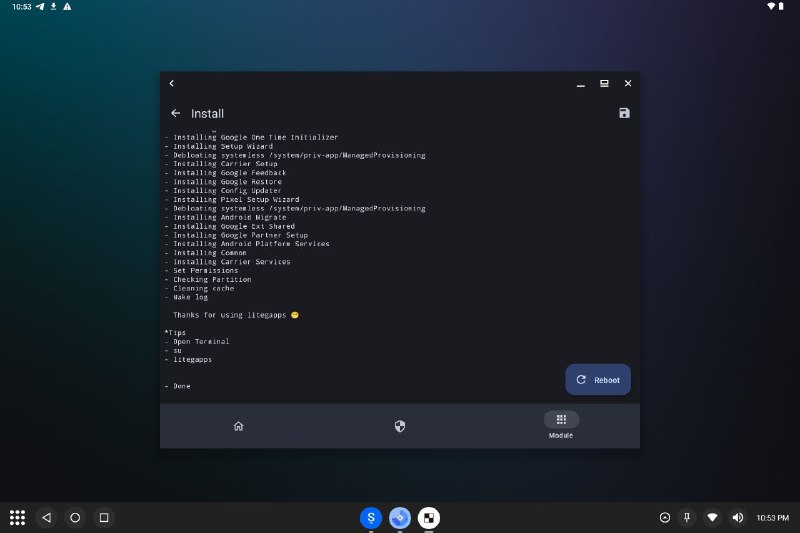Image resolution: width=800 pixels, height=533 pixels.
Task: Click the 'Installing Google Partner Setup' log line
Action: 236,235
